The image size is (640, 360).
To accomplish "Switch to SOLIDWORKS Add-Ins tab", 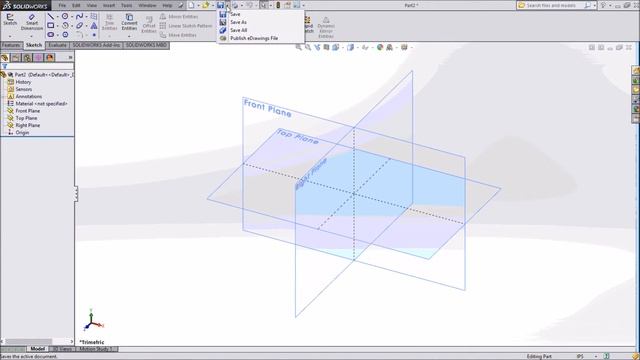I will [97, 45].
